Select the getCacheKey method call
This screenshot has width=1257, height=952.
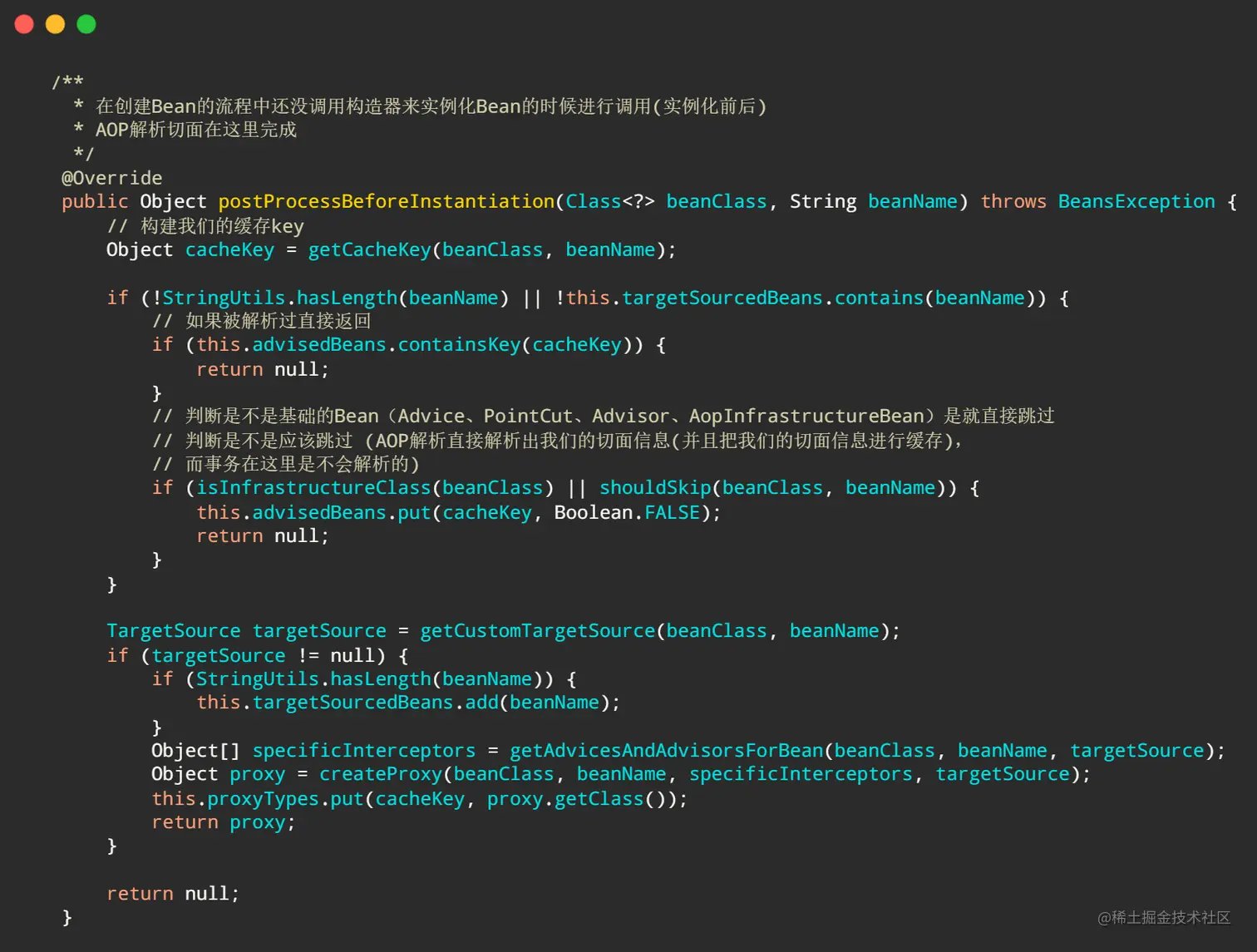click(368, 249)
